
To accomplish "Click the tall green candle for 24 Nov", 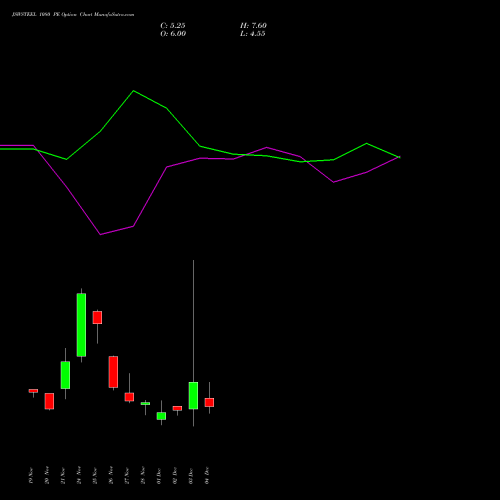I will pos(81,325).
